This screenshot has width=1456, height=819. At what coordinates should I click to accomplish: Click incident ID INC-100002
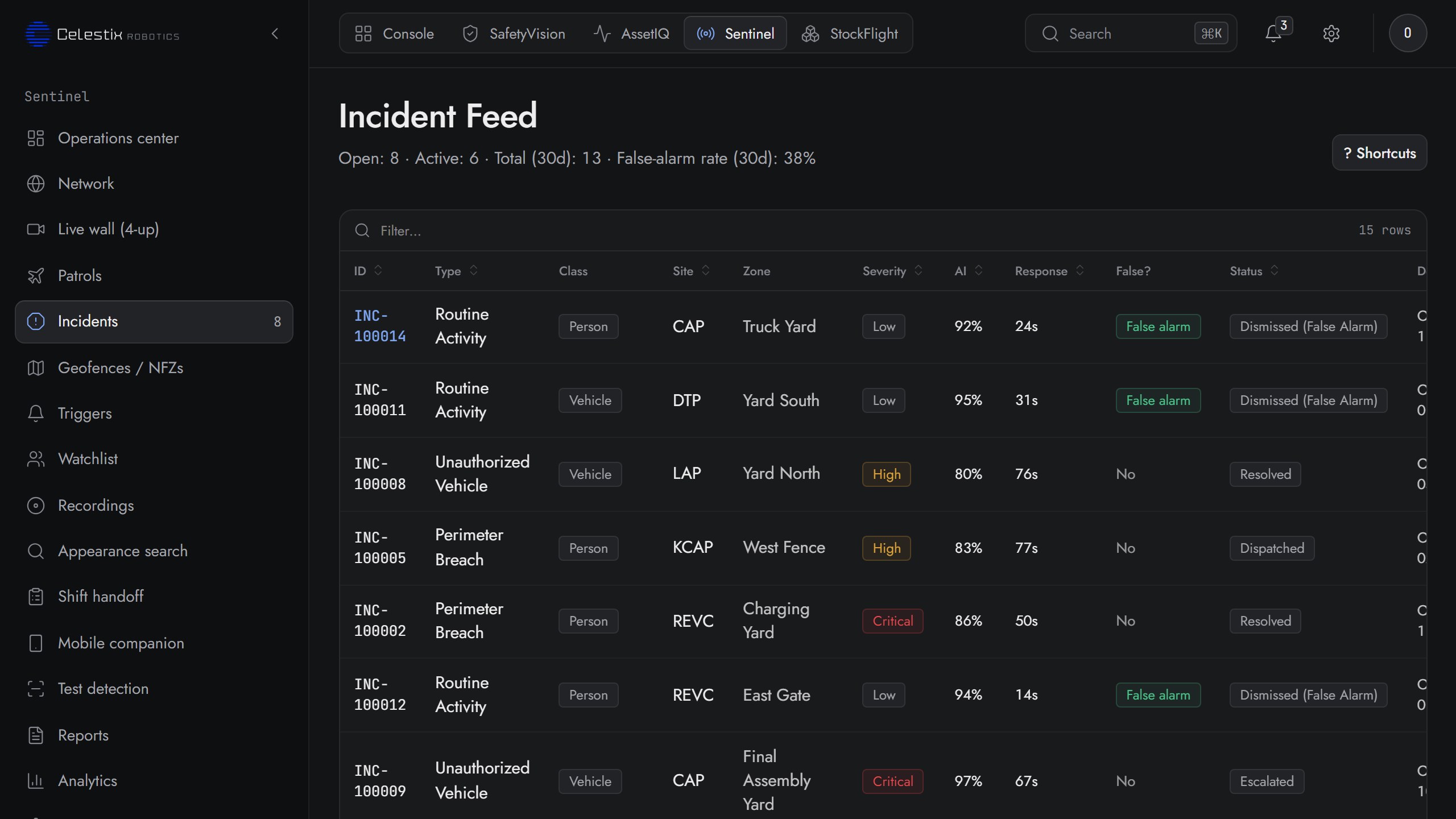(x=380, y=621)
